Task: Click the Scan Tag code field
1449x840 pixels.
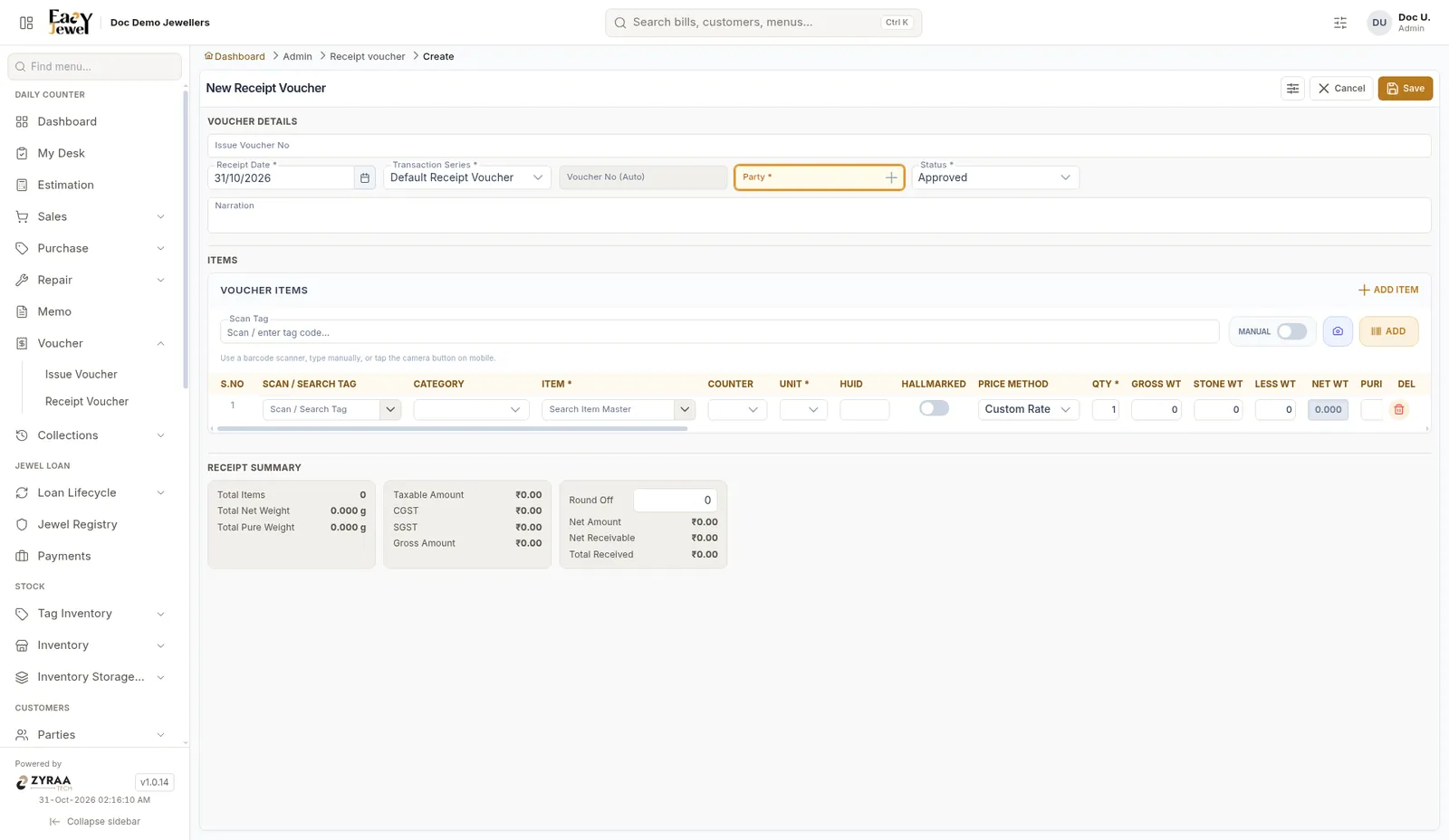Action: pyautogui.click(x=719, y=332)
